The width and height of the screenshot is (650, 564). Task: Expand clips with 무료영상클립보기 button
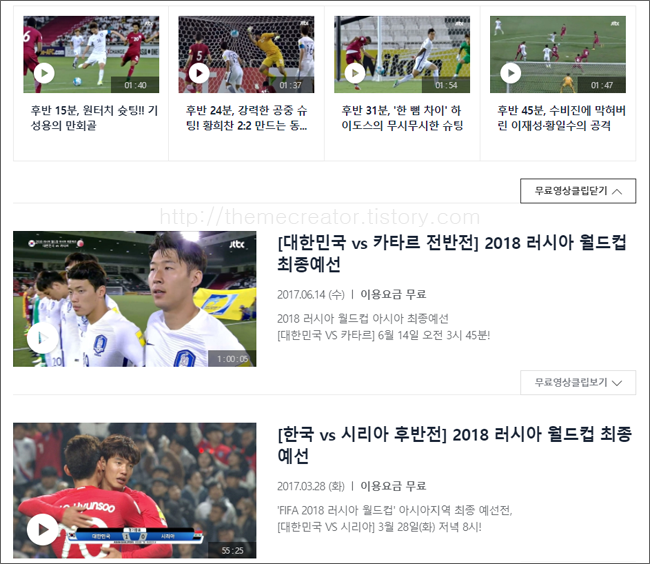pos(578,382)
